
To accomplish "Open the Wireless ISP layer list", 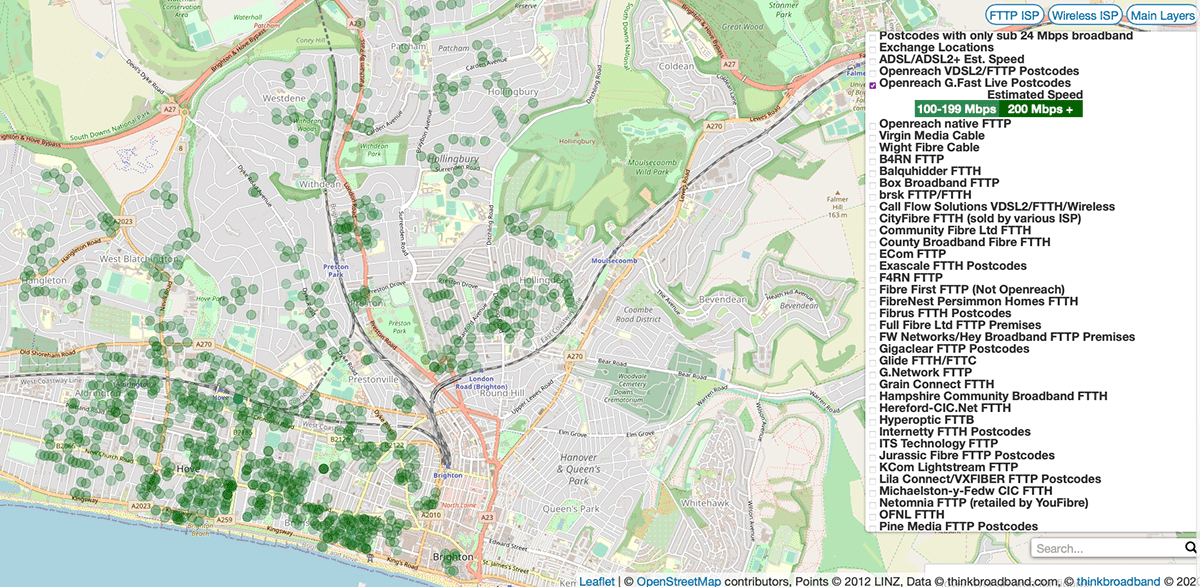I will point(1085,15).
